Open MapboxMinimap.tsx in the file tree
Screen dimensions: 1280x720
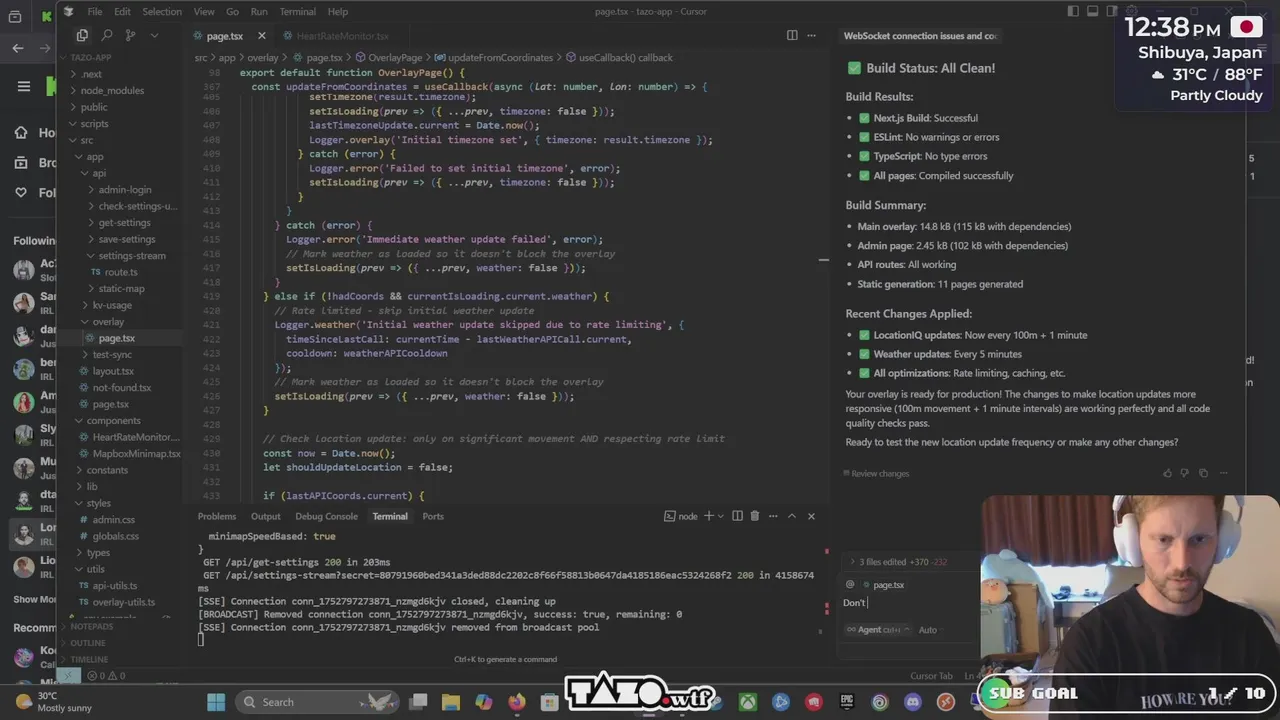click(136, 453)
